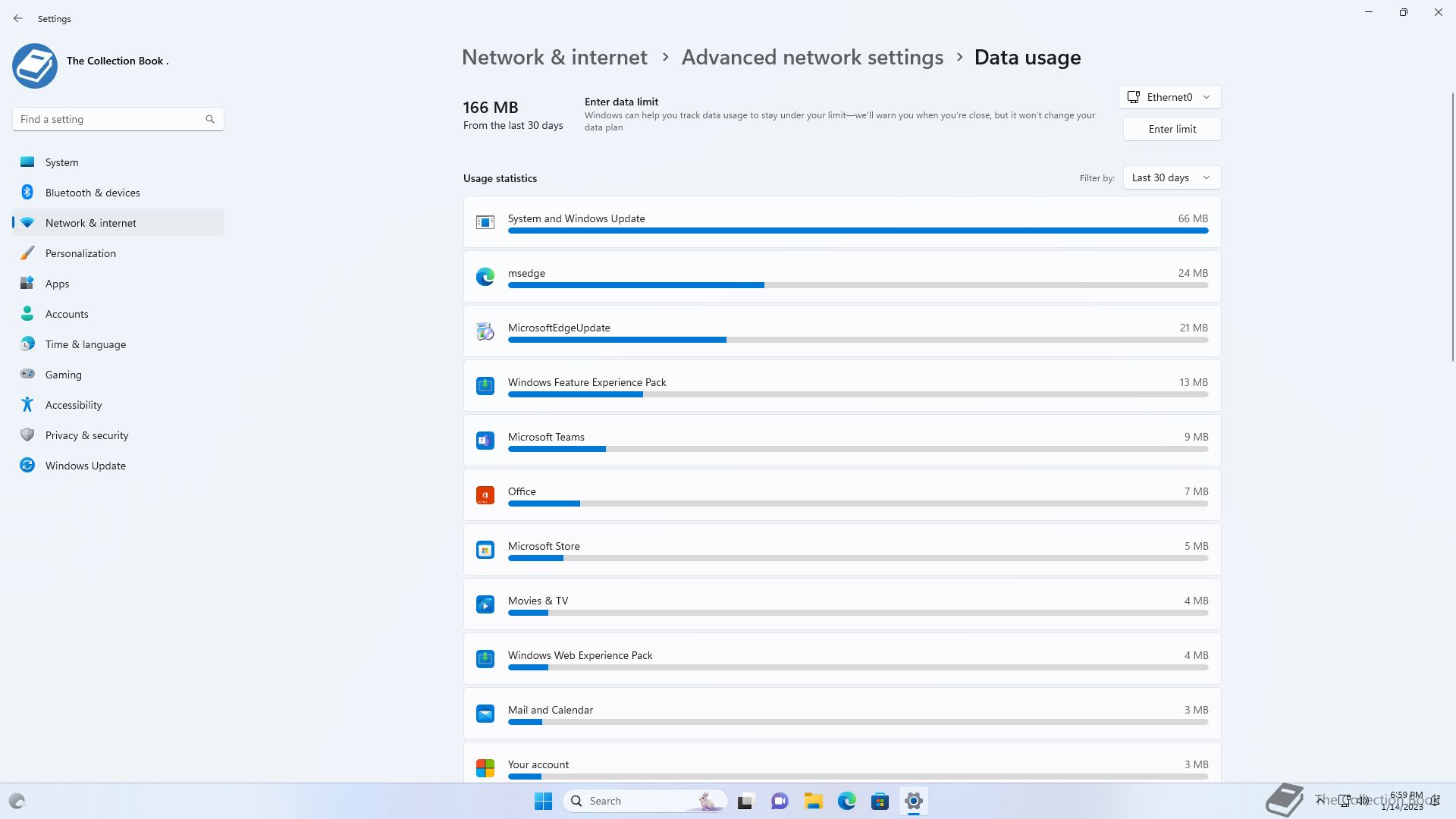Click the Settings gear on taskbar
Image resolution: width=1456 pixels, height=819 pixels.
(x=914, y=801)
